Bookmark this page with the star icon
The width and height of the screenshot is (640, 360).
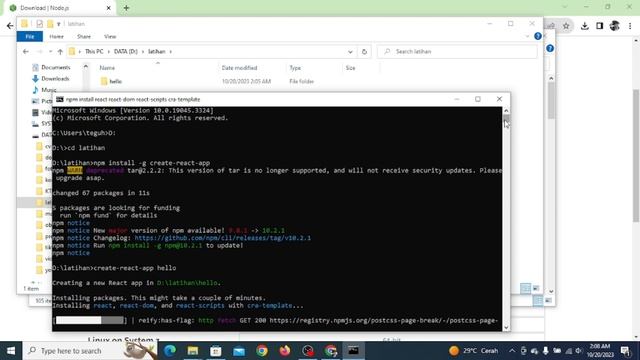tap(566, 26)
